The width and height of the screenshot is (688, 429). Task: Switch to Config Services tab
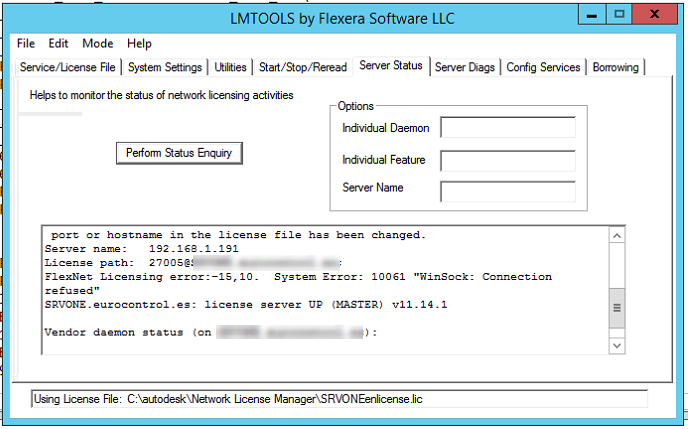(543, 68)
